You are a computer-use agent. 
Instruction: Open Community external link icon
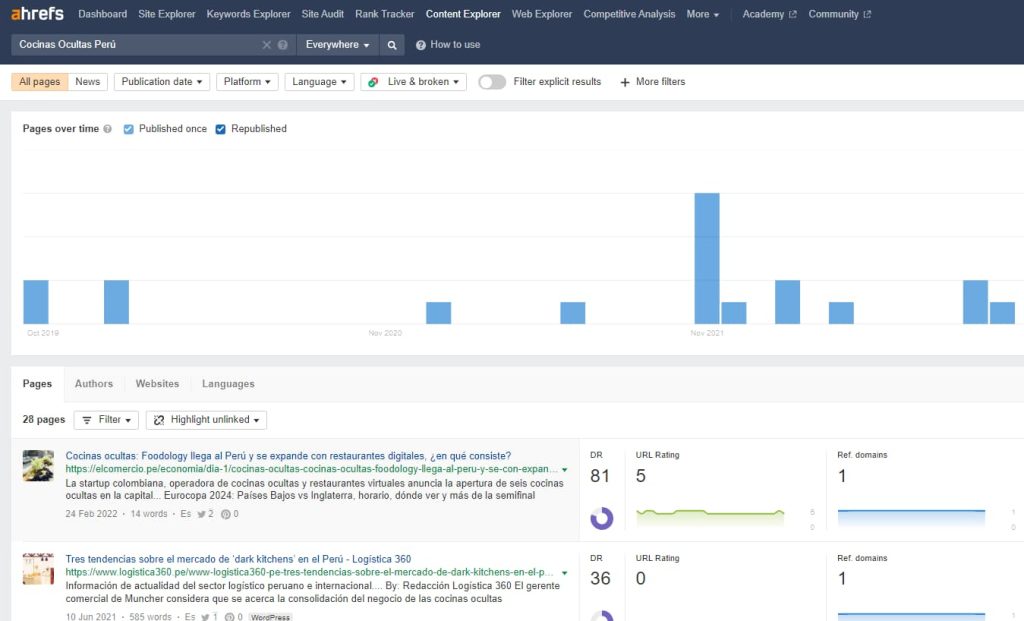[x=867, y=14]
